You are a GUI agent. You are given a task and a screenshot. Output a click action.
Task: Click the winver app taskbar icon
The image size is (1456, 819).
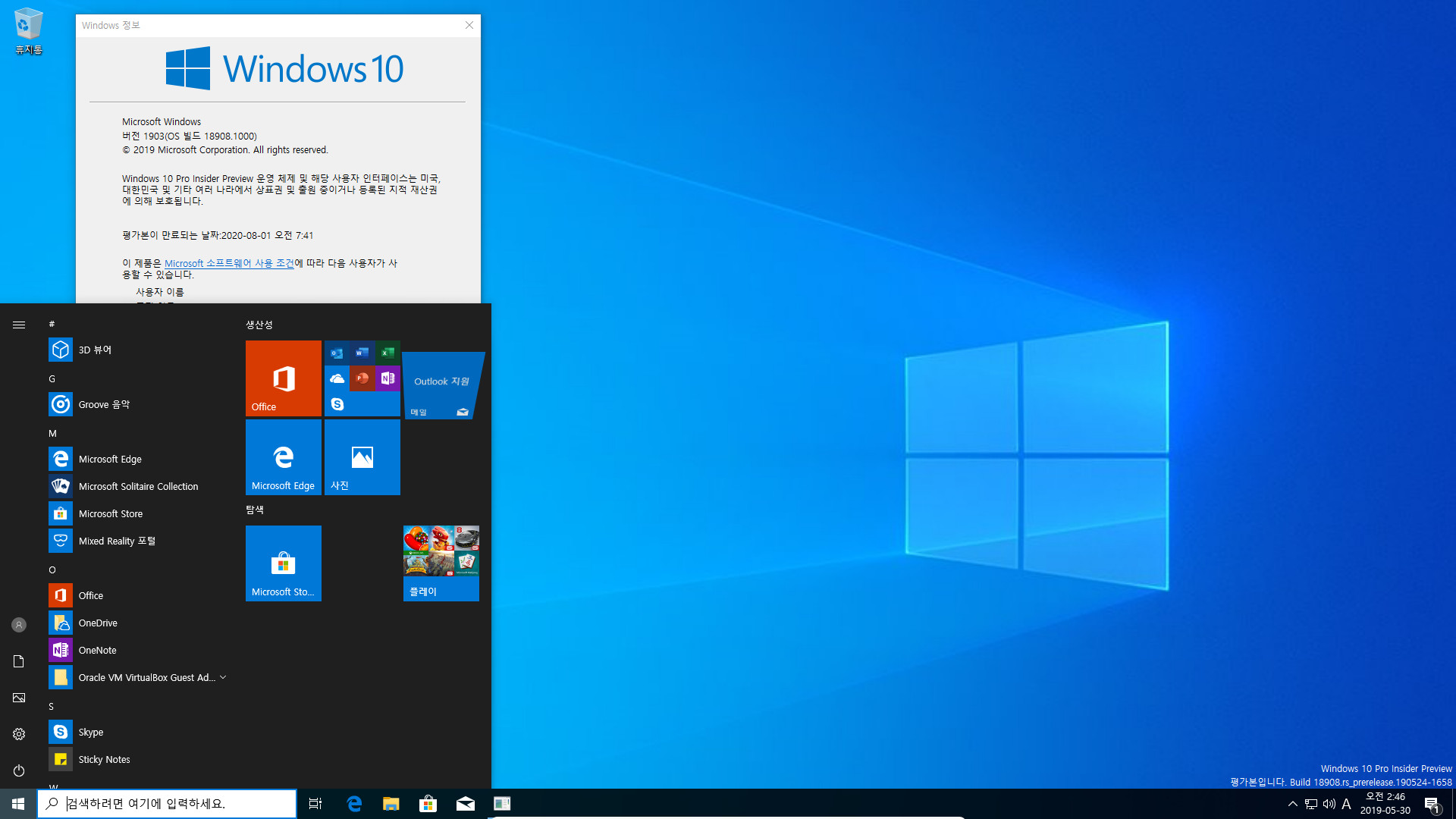[x=502, y=804]
